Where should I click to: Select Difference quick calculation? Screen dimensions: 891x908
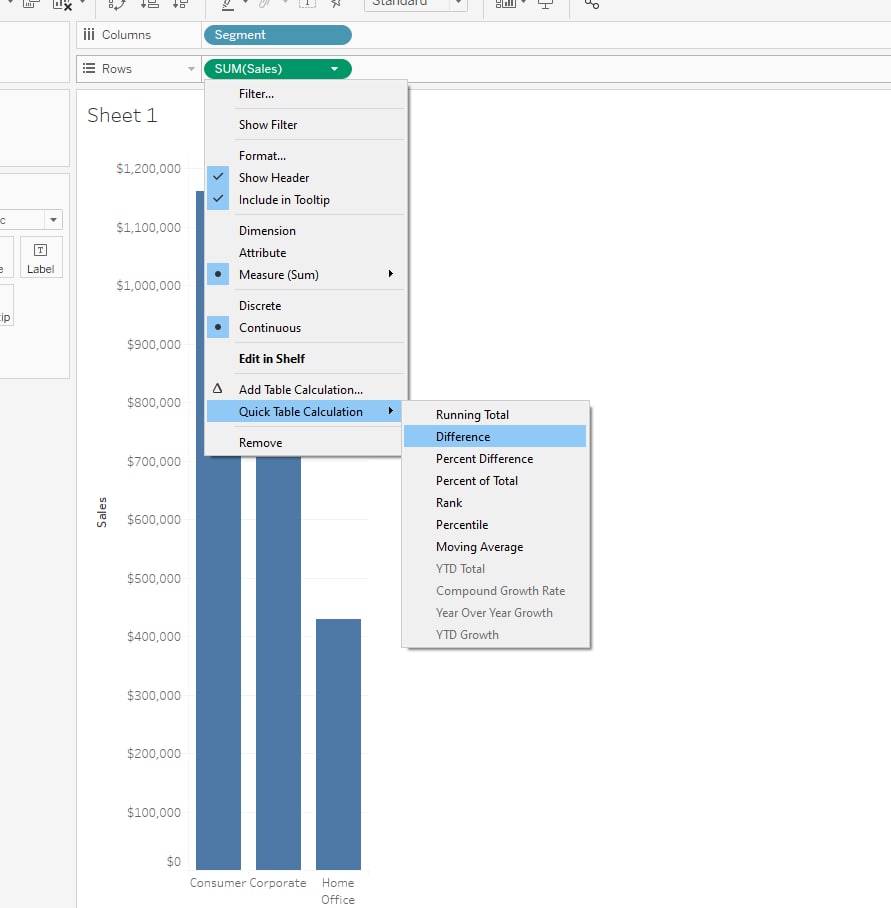[x=495, y=437]
